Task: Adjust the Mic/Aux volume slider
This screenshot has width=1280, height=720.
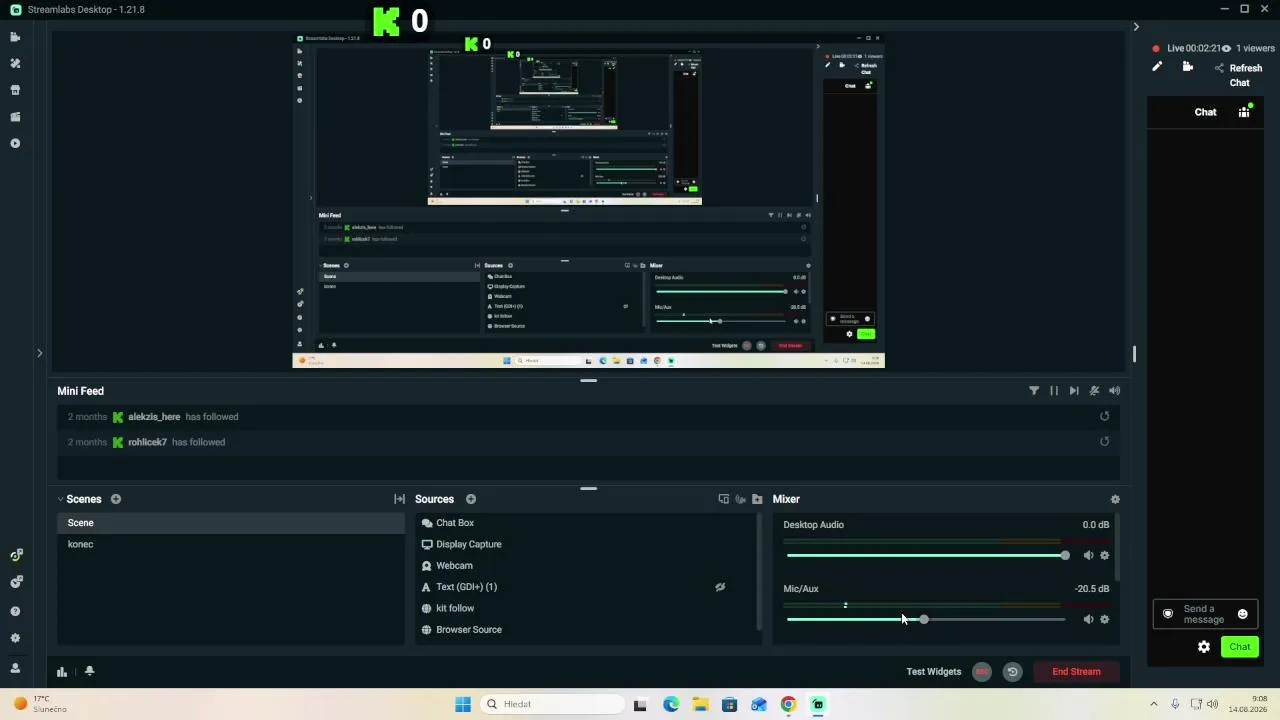Action: 926,619
